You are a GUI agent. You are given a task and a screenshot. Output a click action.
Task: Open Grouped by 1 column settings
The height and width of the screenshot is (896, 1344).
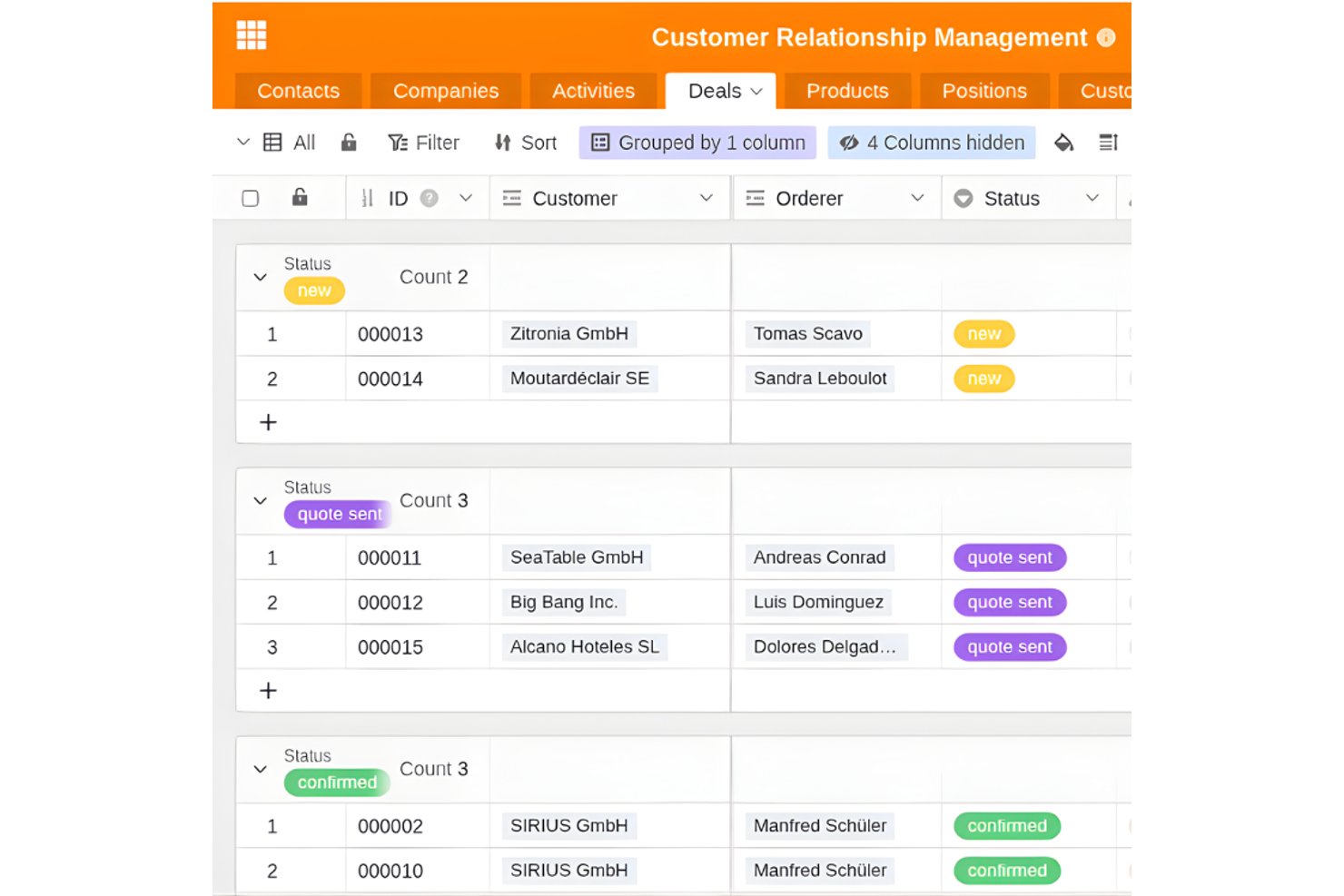[x=697, y=143]
